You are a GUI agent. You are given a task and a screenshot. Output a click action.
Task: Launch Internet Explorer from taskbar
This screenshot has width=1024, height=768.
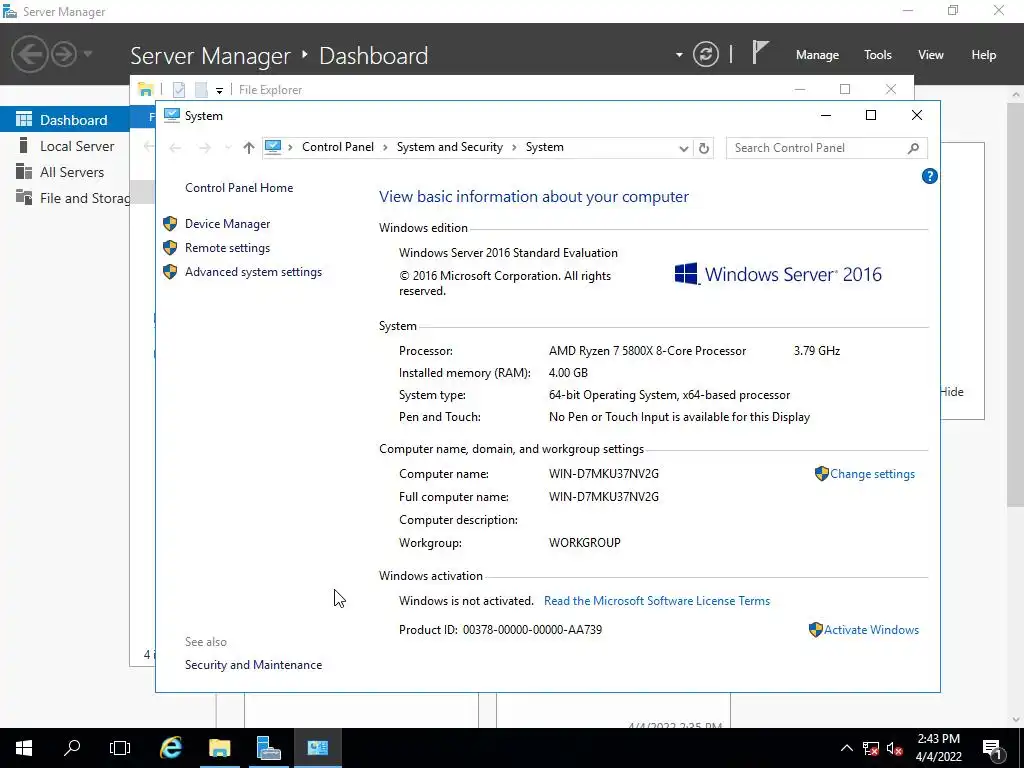click(170, 748)
